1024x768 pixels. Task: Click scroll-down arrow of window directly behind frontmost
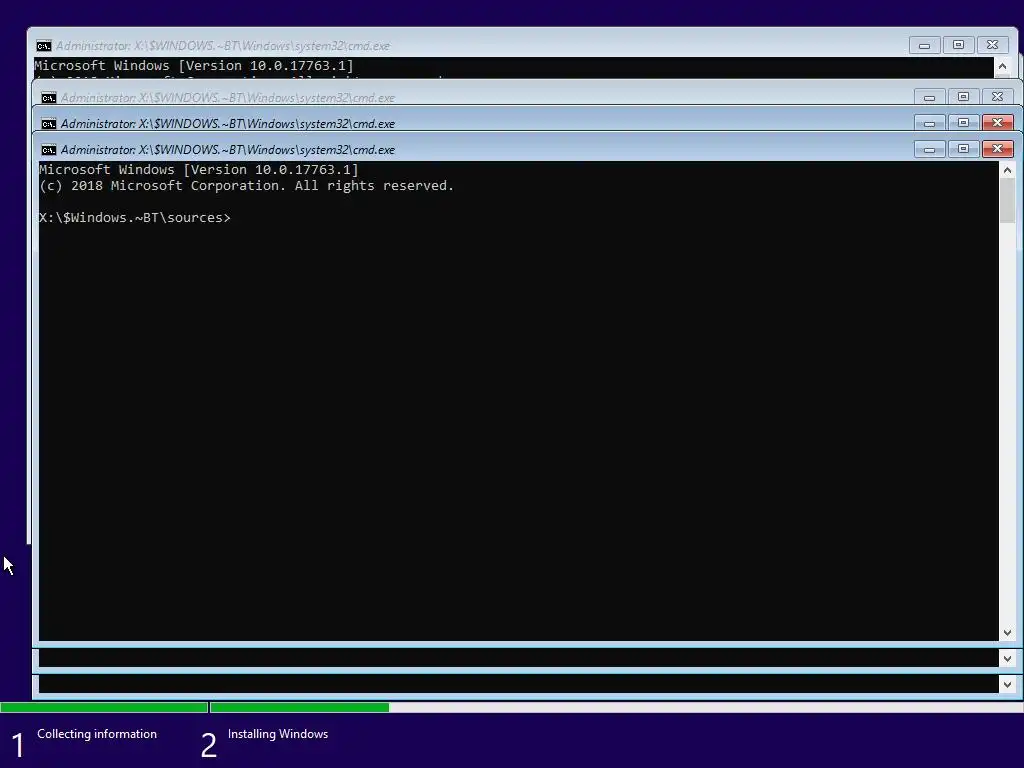tap(1007, 658)
